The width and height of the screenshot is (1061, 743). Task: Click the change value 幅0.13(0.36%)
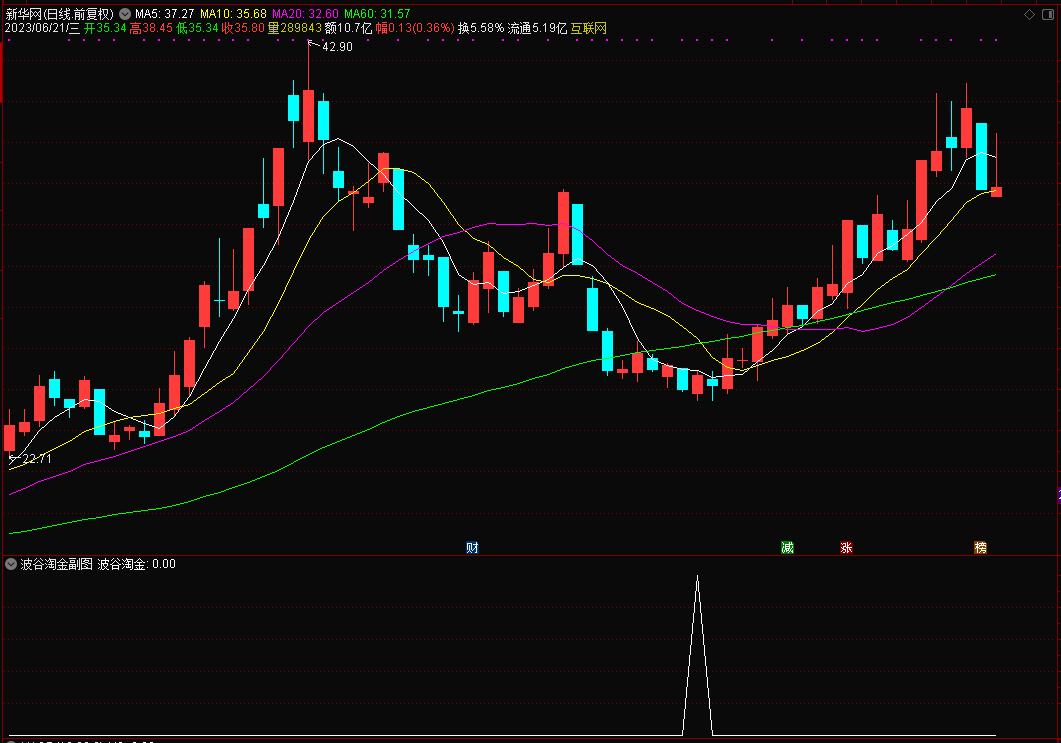coord(415,28)
